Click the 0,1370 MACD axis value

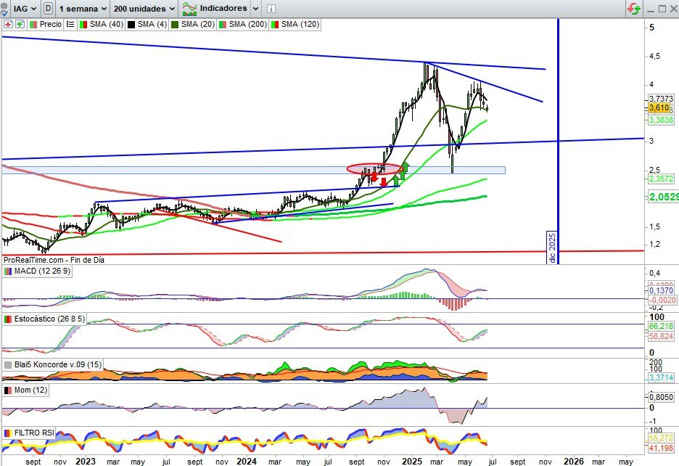[x=661, y=290]
